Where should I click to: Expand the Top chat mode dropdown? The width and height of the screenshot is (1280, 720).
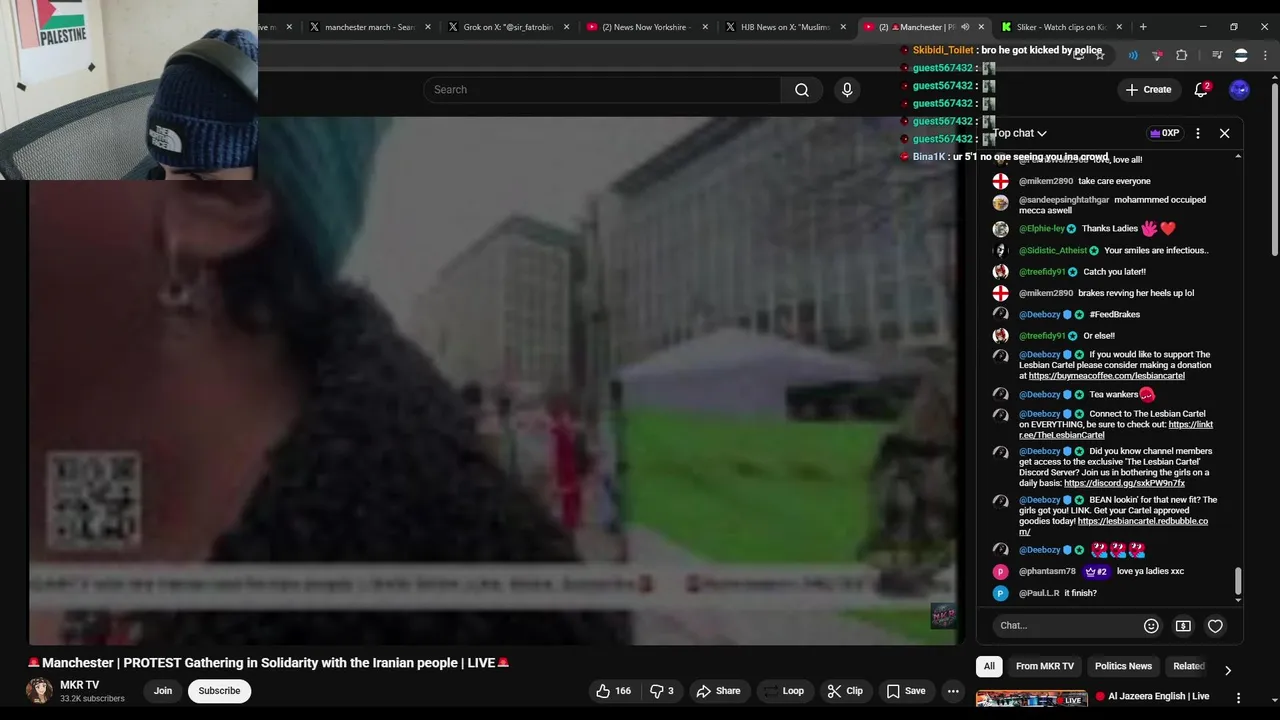pos(1020,133)
